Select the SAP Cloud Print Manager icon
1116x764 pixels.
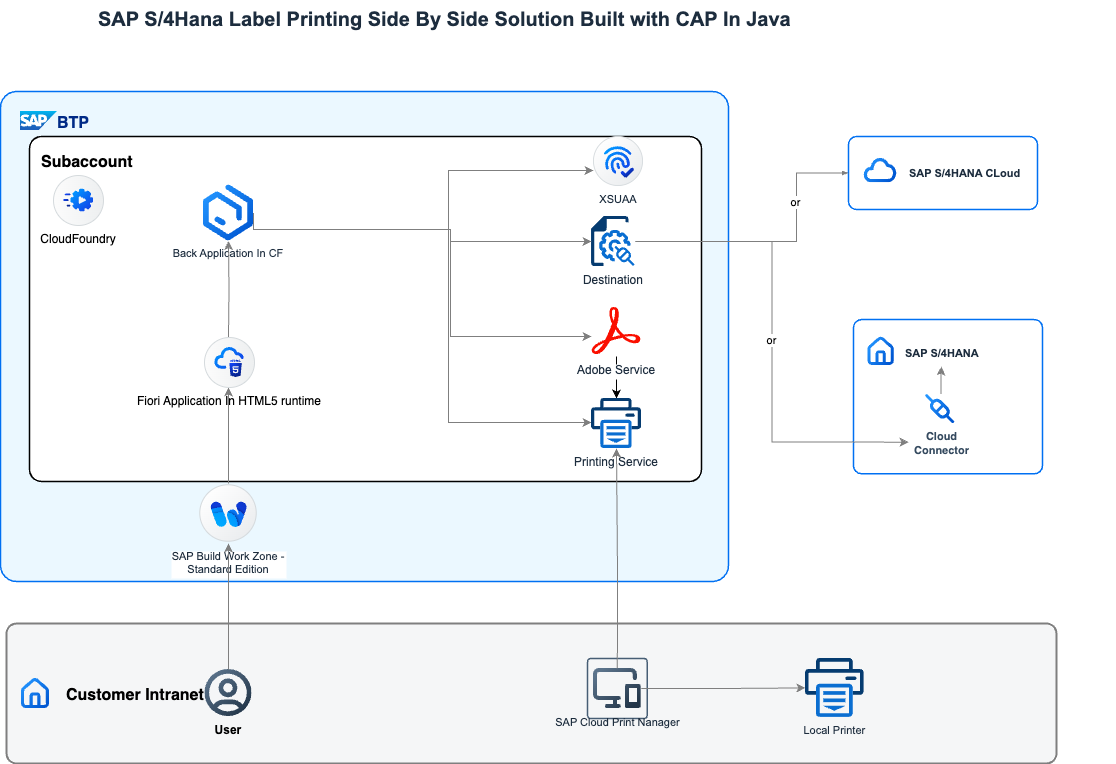click(617, 686)
